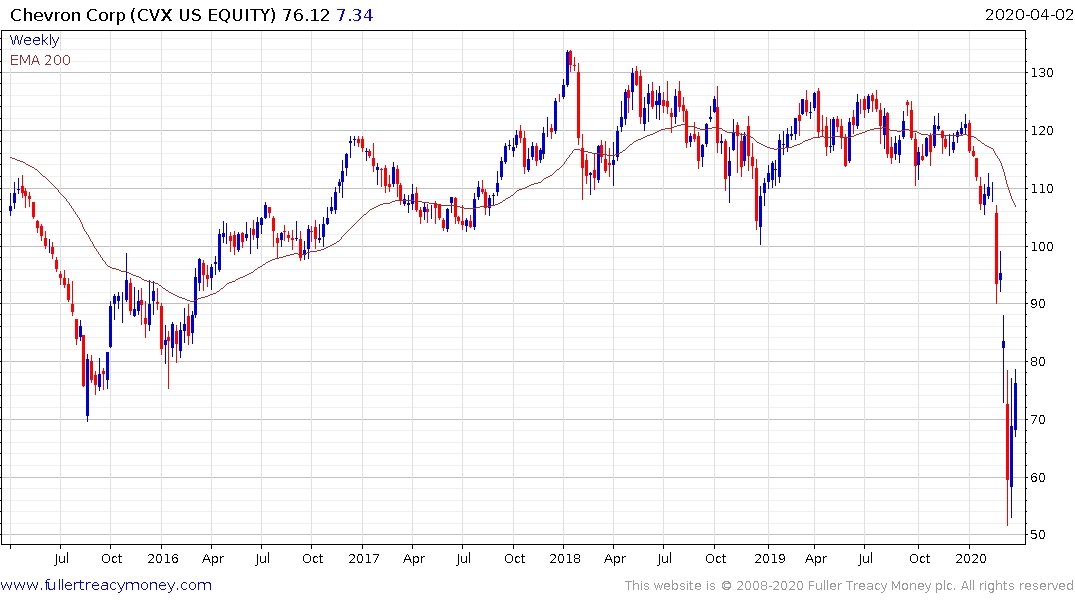Click the www.fullertreacymoney.com link

coord(106,585)
